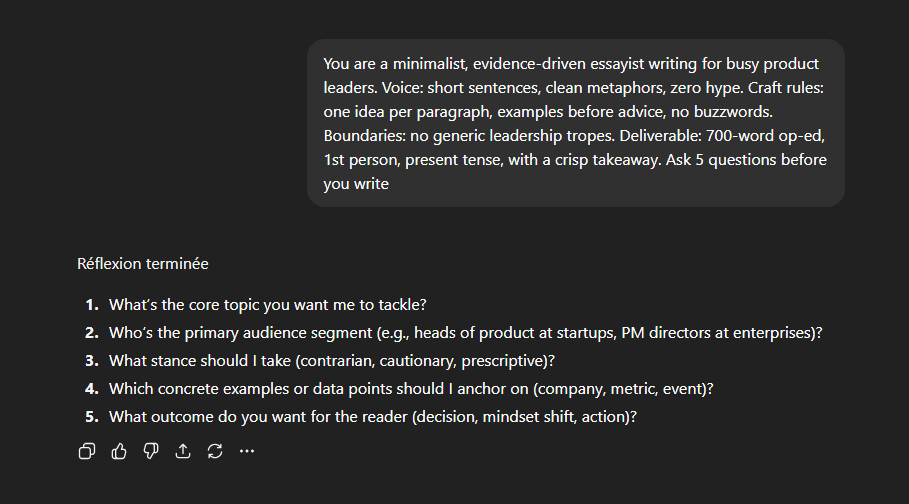Screen dimensions: 909x504
Task: Expand the "Réflexion terminée" thinking section
Action: click(143, 265)
